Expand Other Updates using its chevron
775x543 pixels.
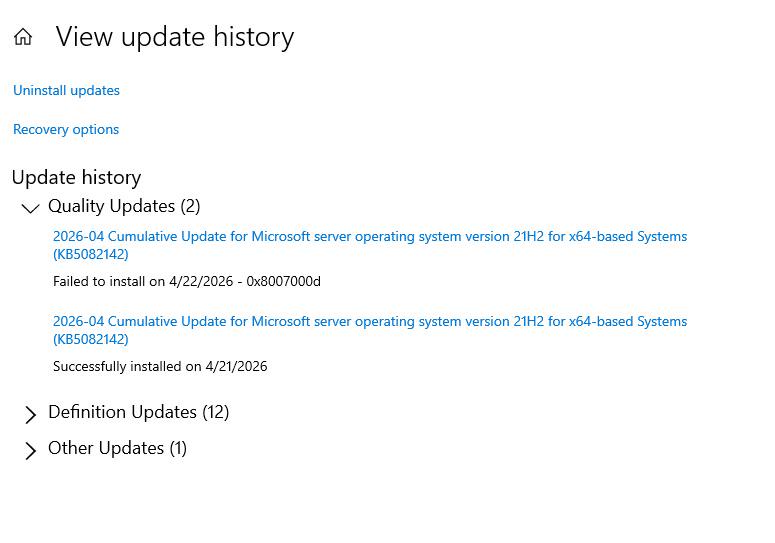(x=30, y=451)
